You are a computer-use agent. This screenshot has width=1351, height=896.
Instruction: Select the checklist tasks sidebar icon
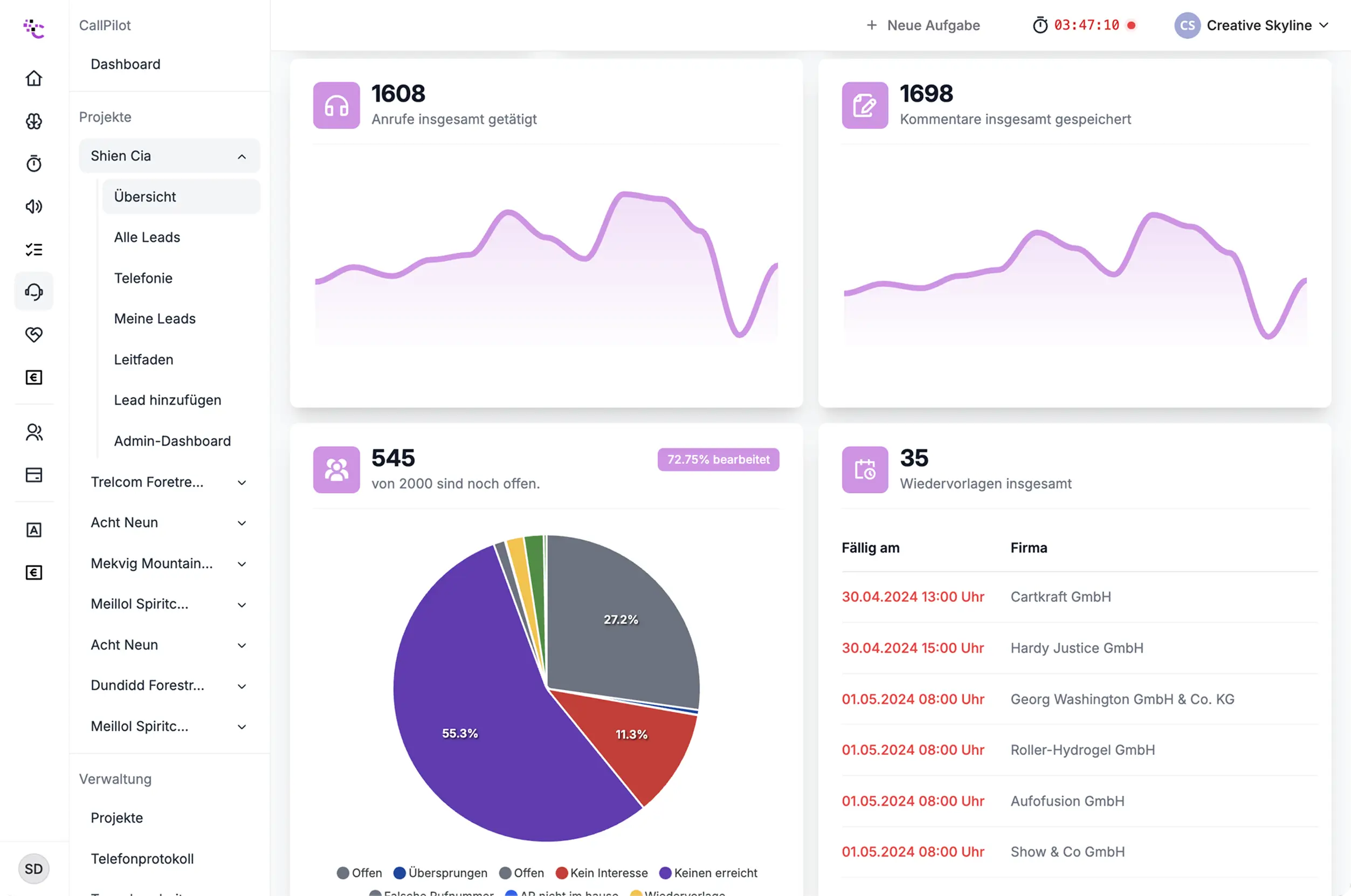click(x=34, y=249)
